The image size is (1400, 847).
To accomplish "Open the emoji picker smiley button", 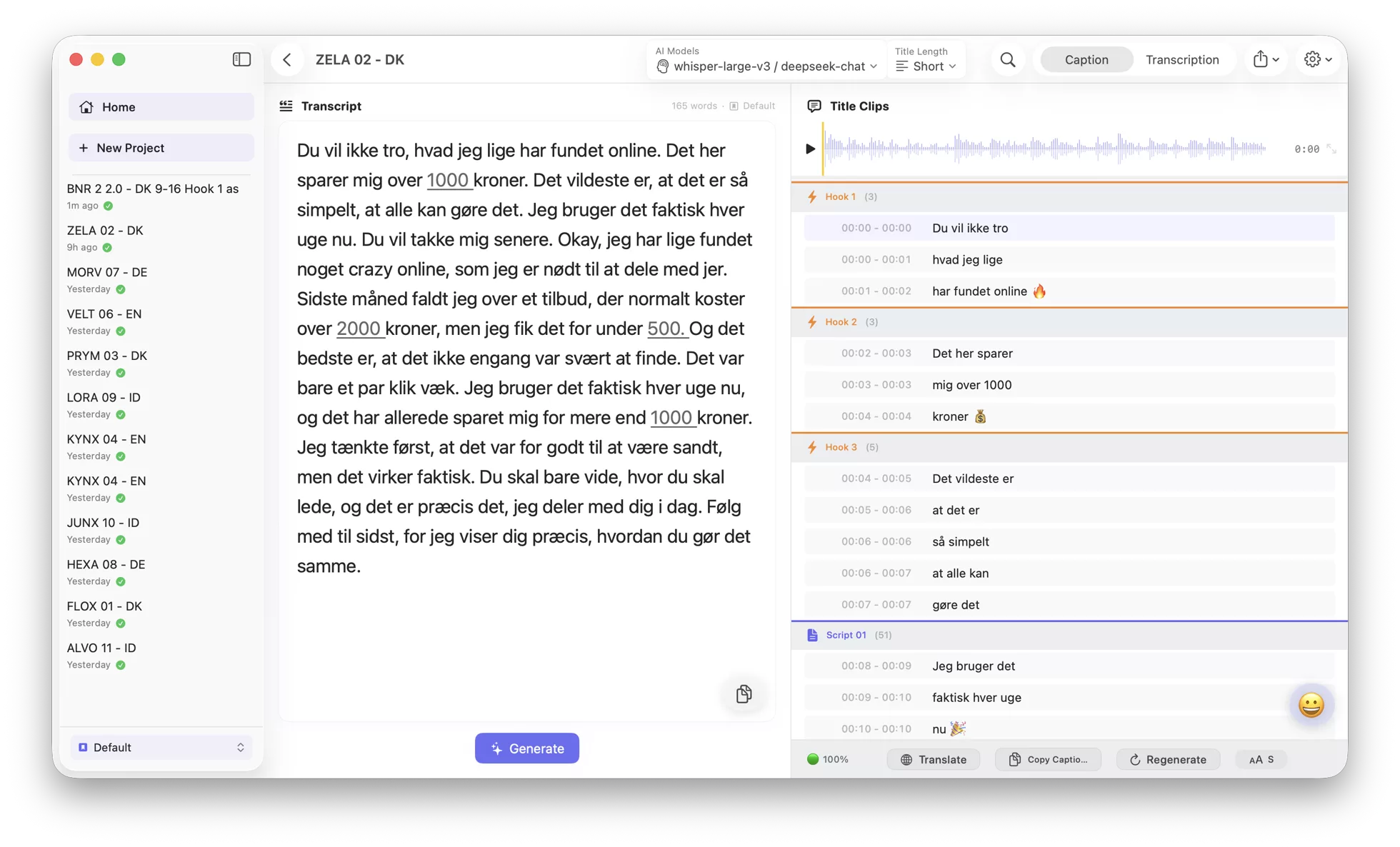I will pyautogui.click(x=1311, y=705).
